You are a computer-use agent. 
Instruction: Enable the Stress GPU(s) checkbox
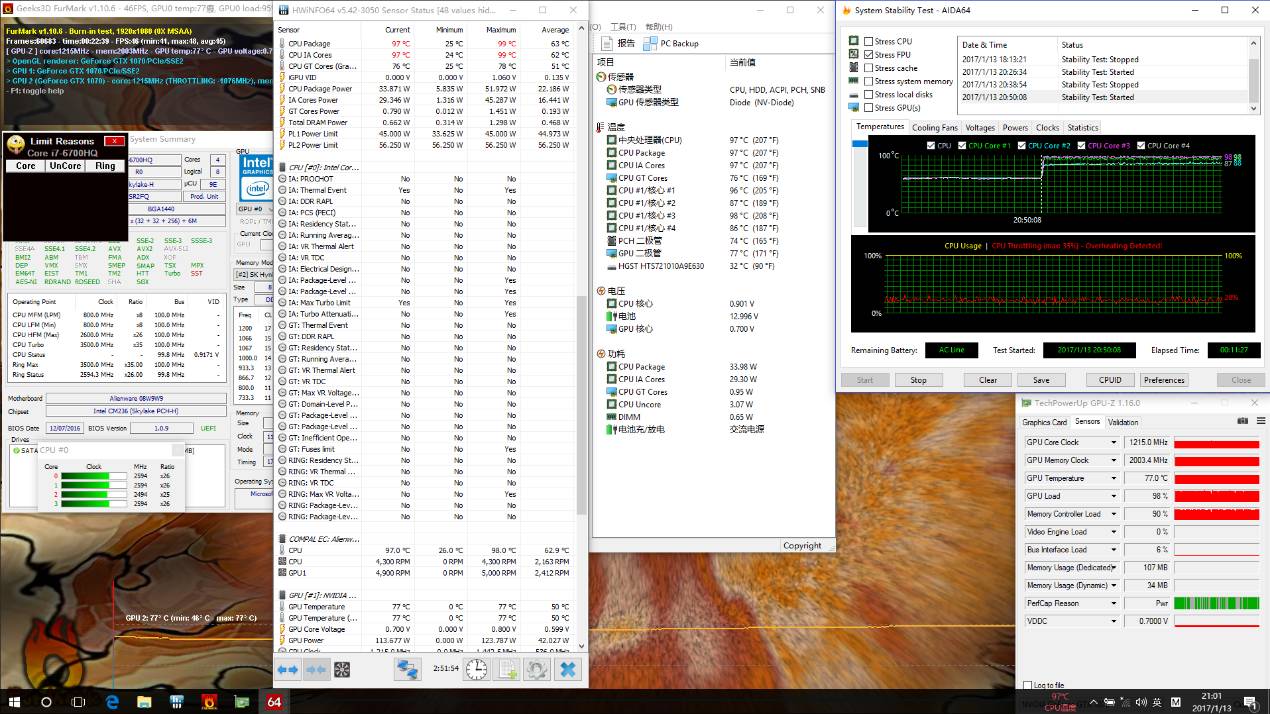click(868, 106)
